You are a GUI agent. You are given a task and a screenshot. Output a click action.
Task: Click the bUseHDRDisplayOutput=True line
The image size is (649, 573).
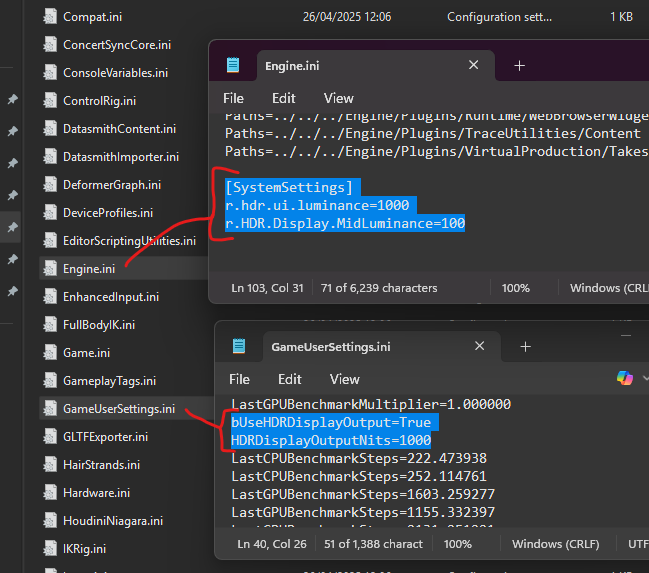331,422
